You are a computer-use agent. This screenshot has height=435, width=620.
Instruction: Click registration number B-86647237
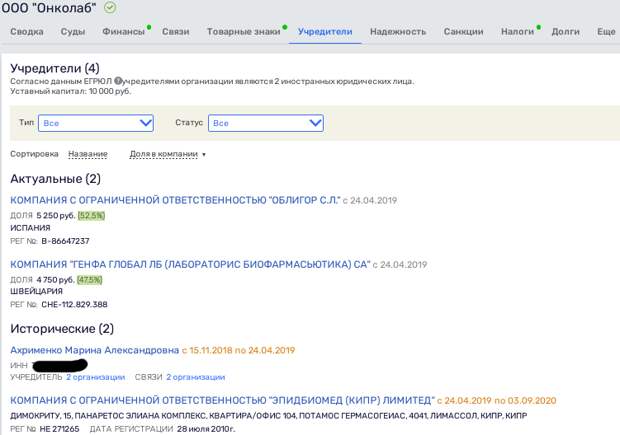65,241
